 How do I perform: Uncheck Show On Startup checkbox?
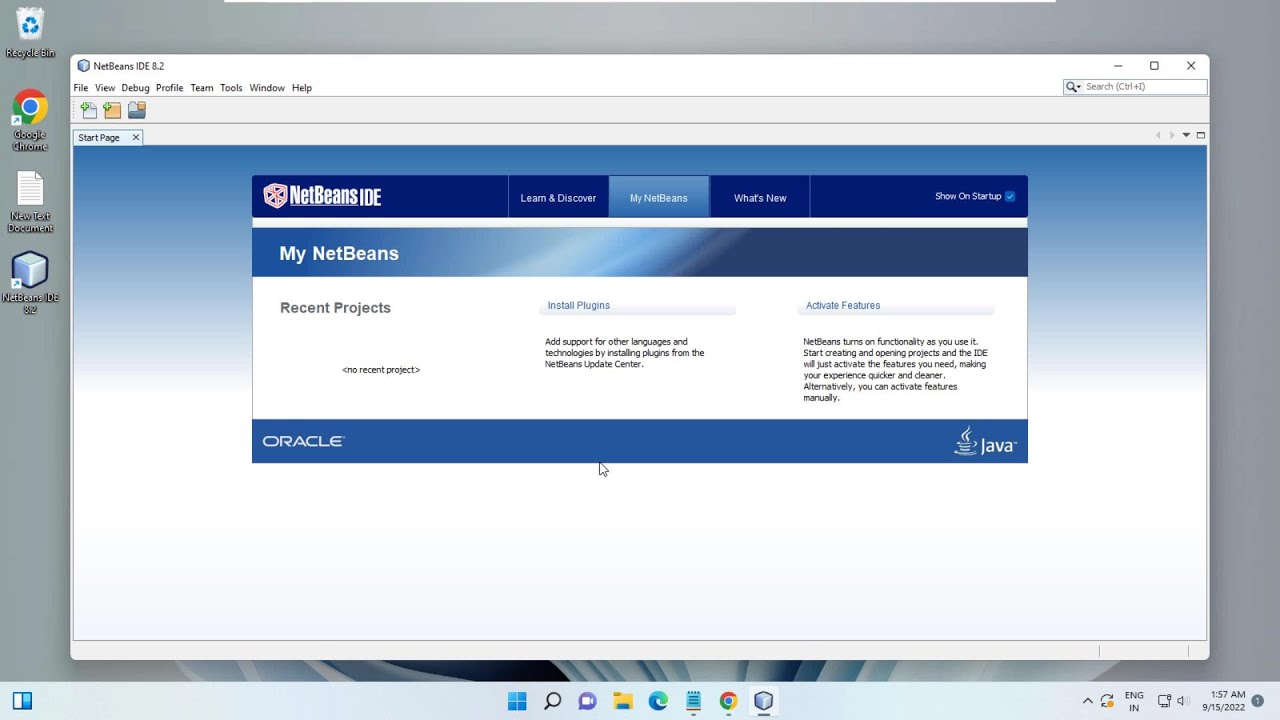pos(1010,197)
